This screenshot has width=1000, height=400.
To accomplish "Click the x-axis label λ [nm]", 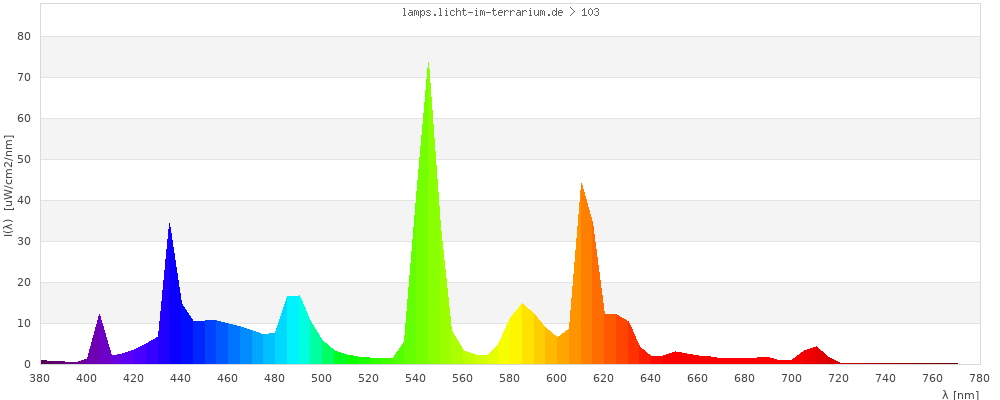I will tap(960, 394).
